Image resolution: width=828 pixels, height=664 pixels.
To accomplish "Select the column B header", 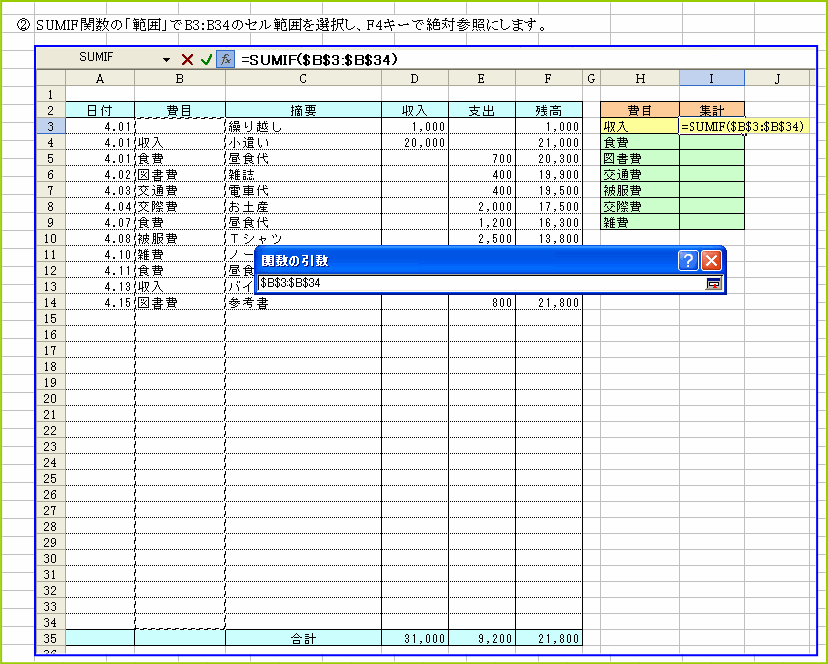I will (180, 78).
